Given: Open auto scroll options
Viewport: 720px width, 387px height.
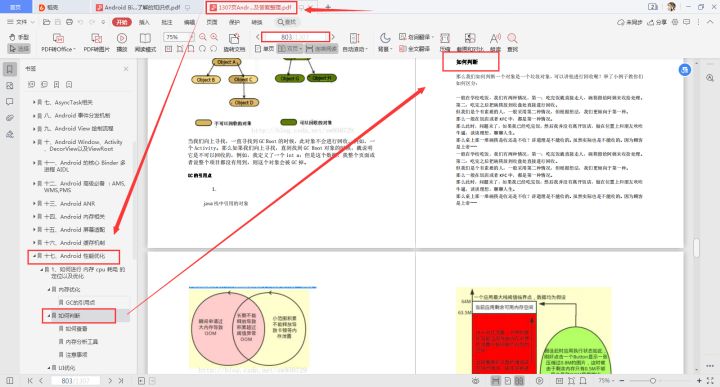Looking at the screenshot, I should coord(355,43).
